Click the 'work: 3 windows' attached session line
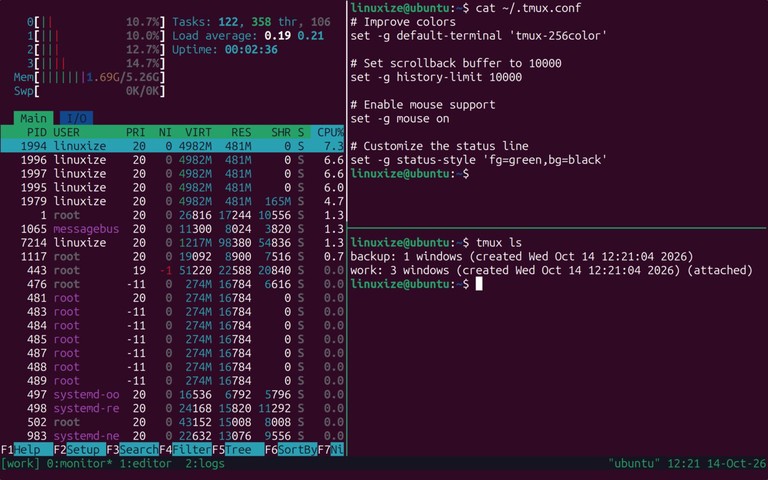This screenshot has height=480, width=768. 552,270
